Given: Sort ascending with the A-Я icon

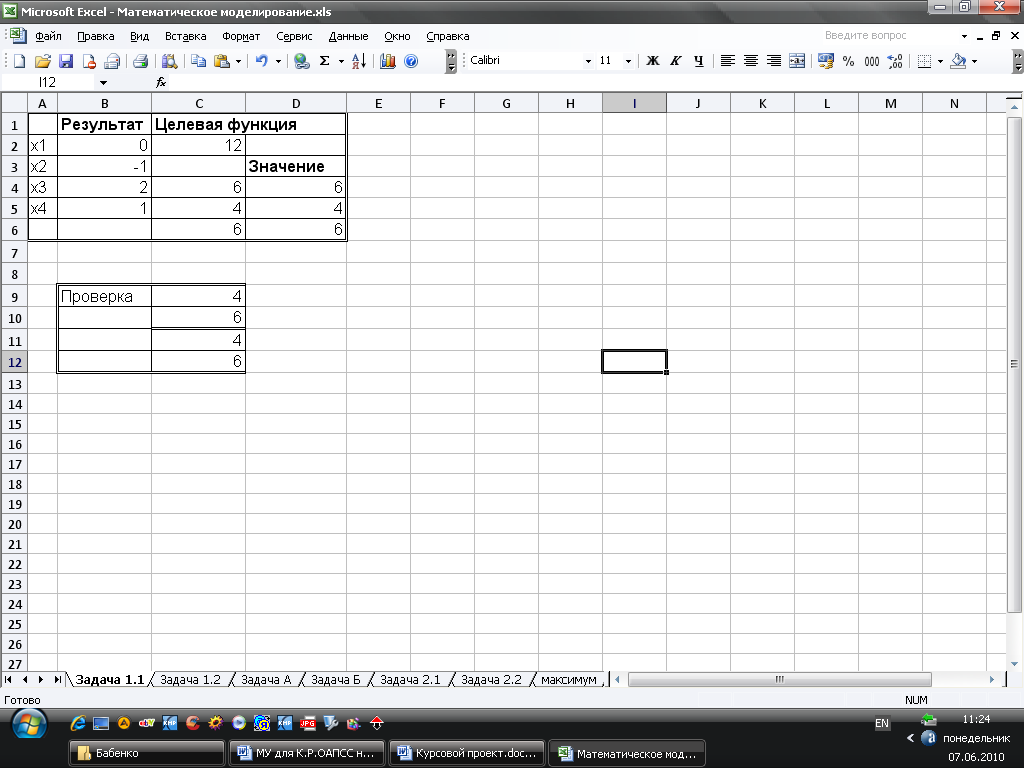Looking at the screenshot, I should 359,61.
